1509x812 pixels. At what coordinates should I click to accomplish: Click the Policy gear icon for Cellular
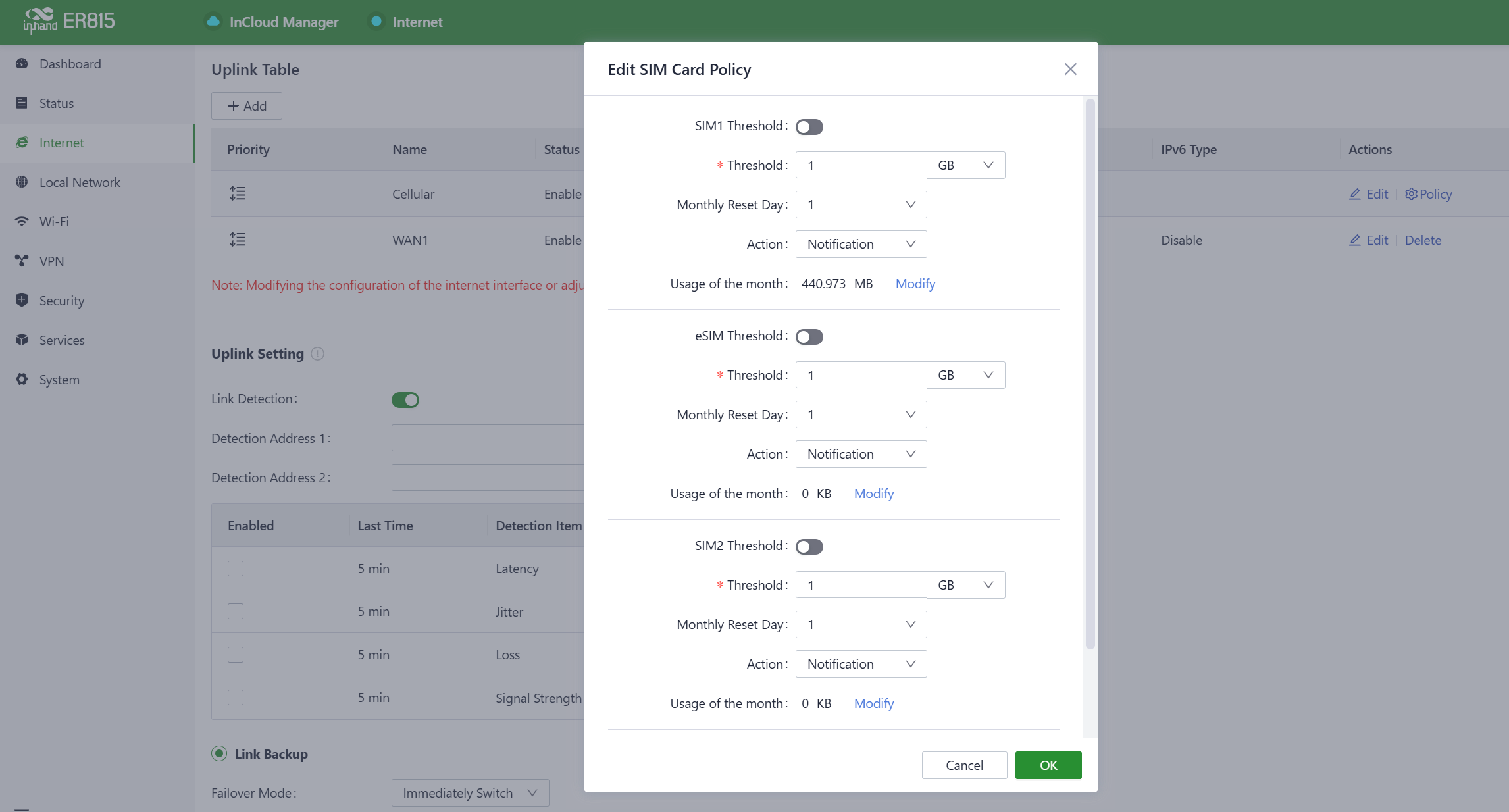click(x=1411, y=194)
